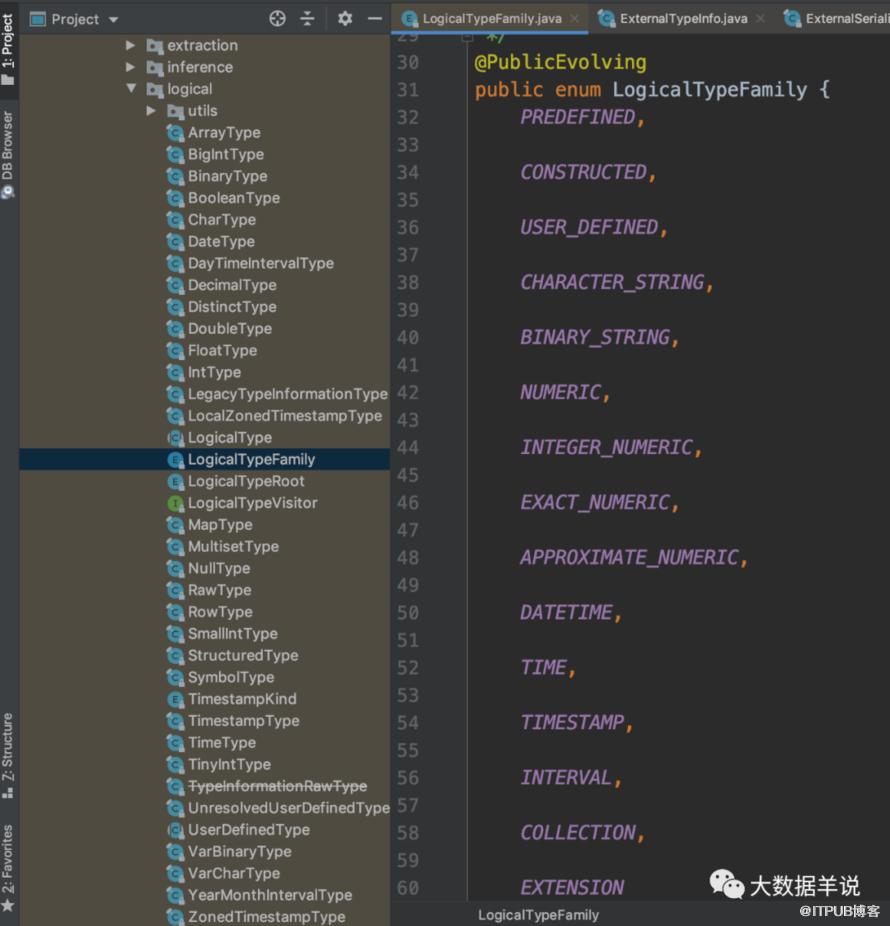Click the locate/scroll-from-source crosshair icon
Image resolution: width=890 pixels, height=926 pixels.
[x=277, y=19]
